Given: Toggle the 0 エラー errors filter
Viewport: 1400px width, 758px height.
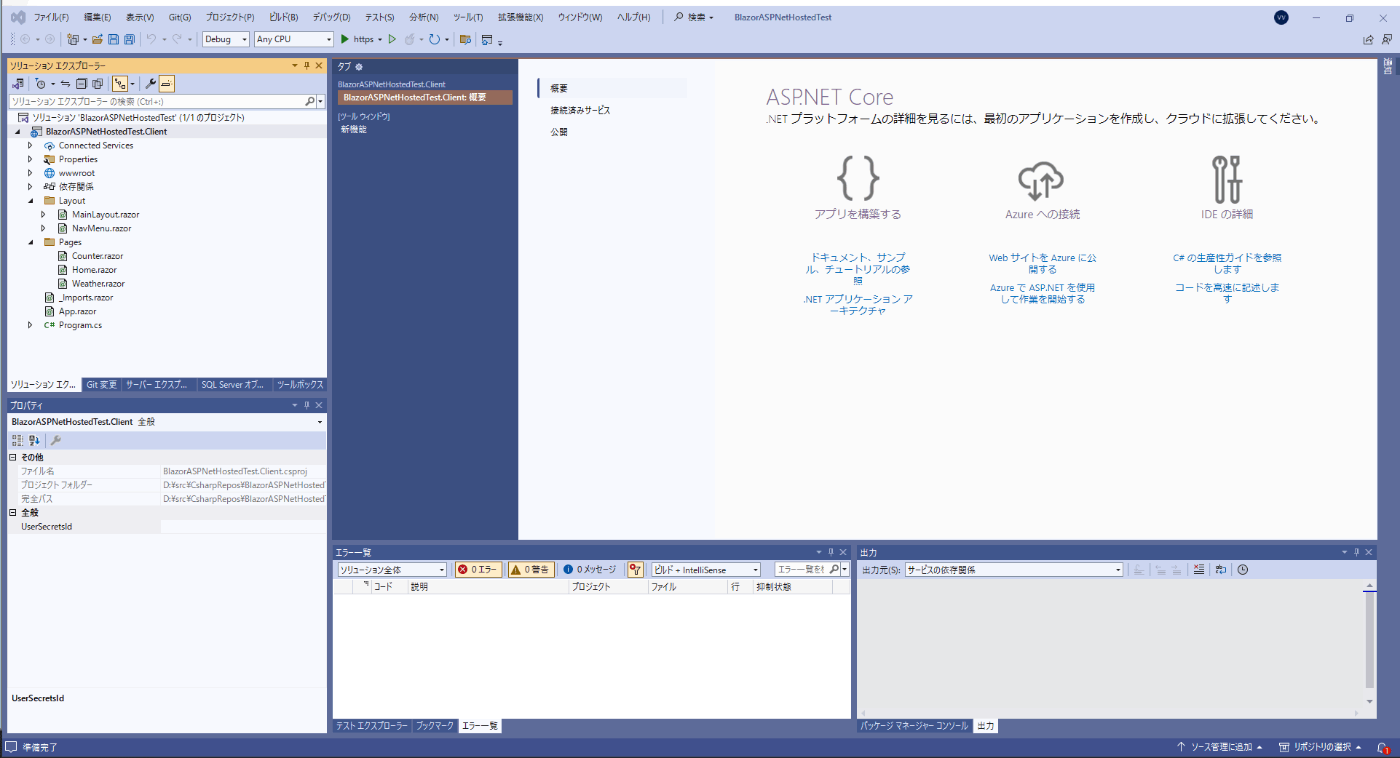Looking at the screenshot, I should (478, 569).
